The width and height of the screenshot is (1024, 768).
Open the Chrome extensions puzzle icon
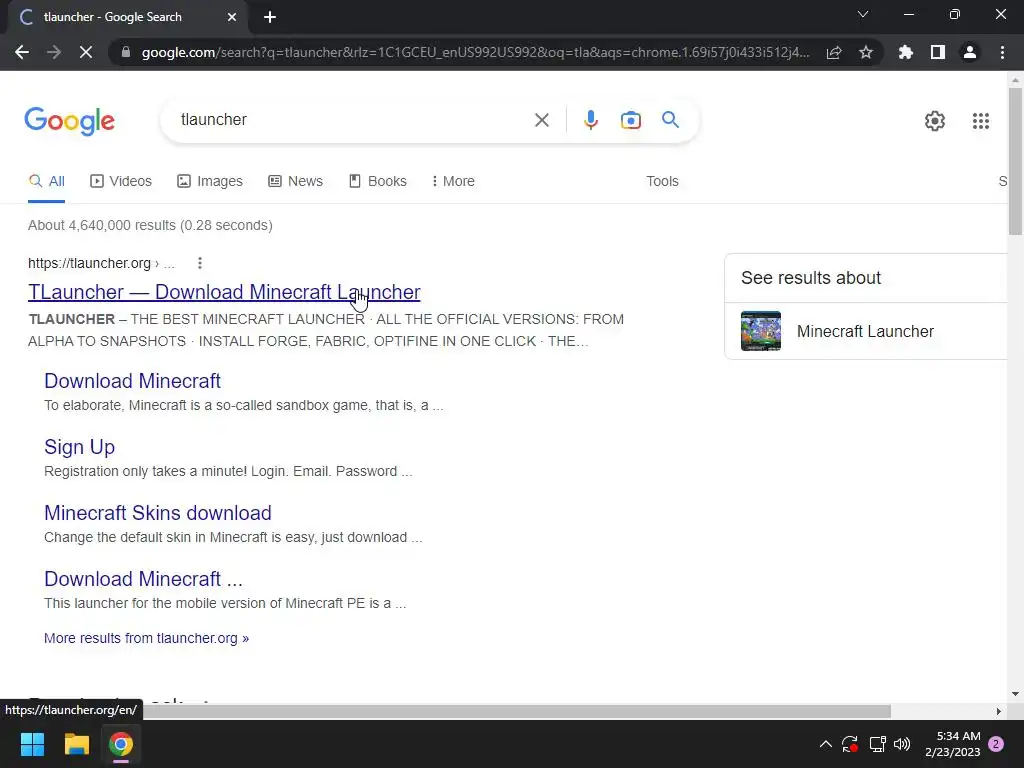[906, 52]
